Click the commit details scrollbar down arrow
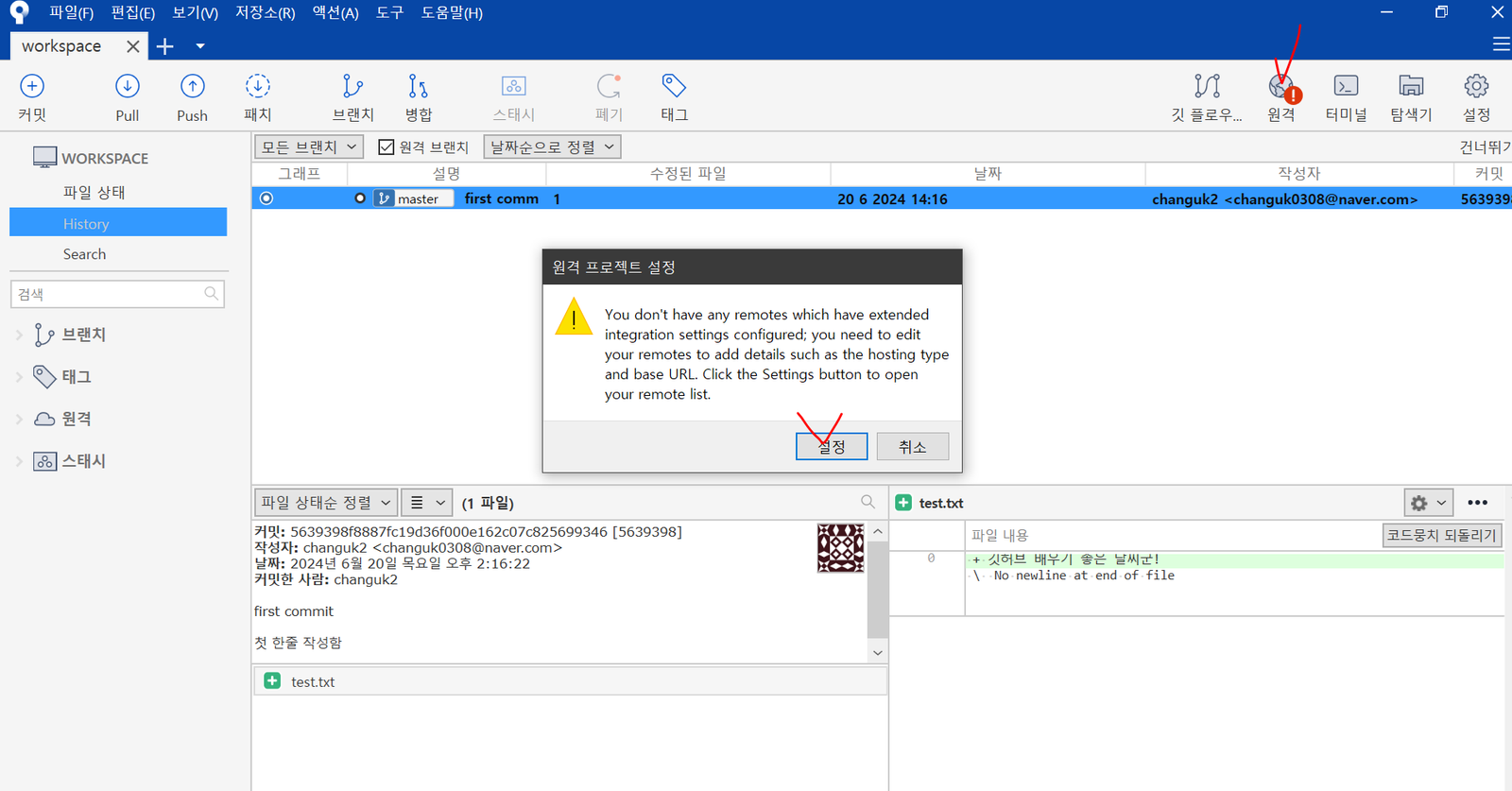 coord(878,652)
